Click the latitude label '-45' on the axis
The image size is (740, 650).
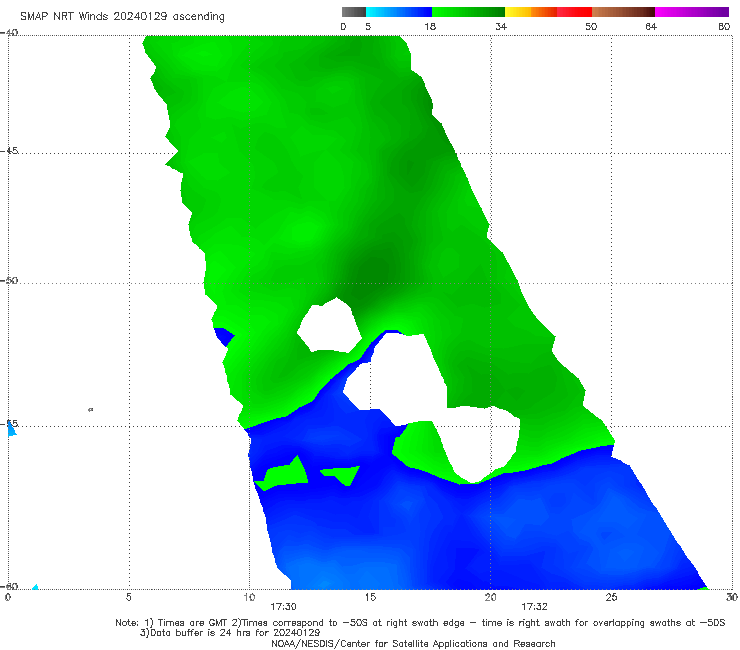click(x=10, y=151)
